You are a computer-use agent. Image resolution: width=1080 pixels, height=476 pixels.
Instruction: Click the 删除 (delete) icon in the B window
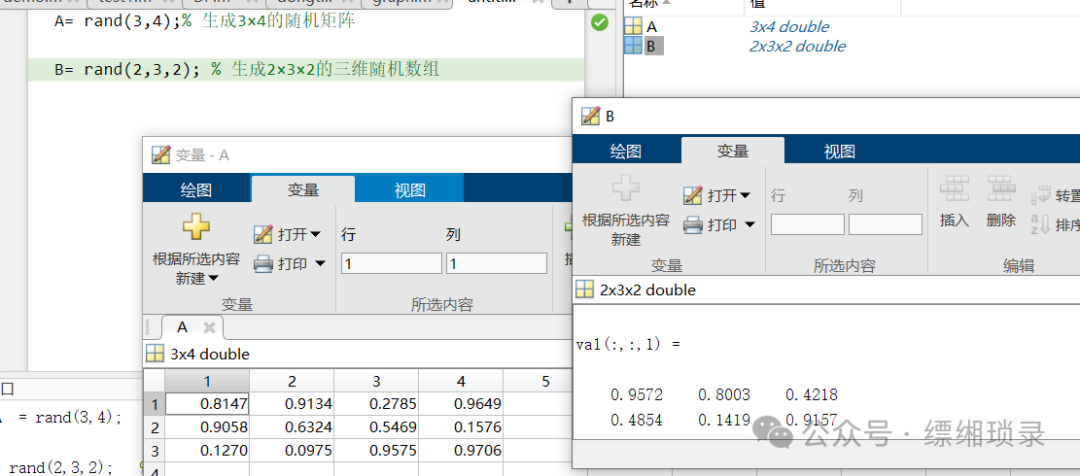[1001, 190]
